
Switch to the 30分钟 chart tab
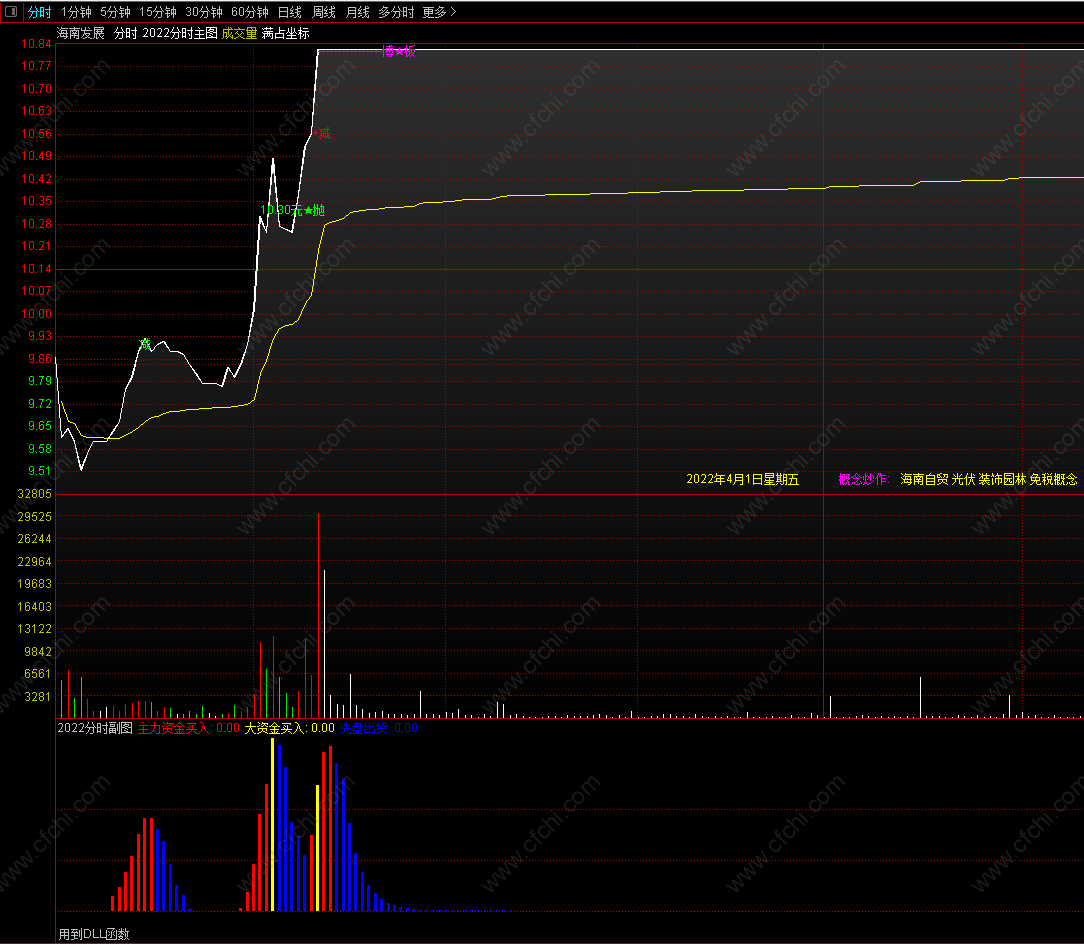click(204, 12)
